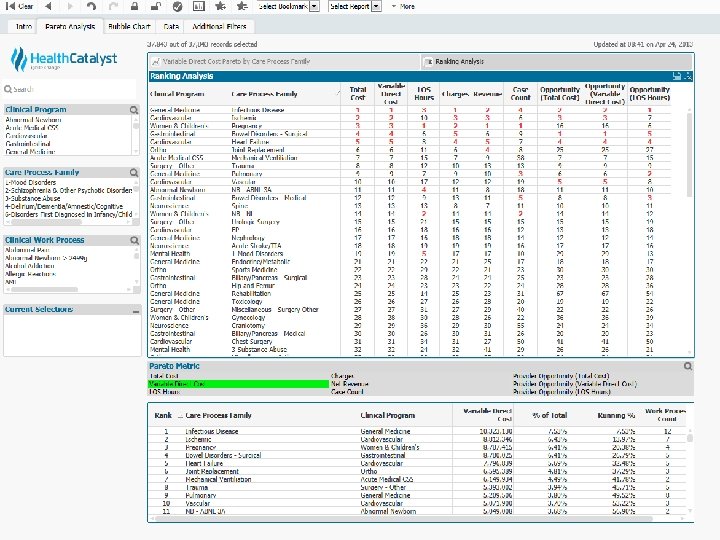Screen dimensions: 720x540
Task: Sort by the Opportunity (LOS Hours) column header
Action: coord(649,94)
